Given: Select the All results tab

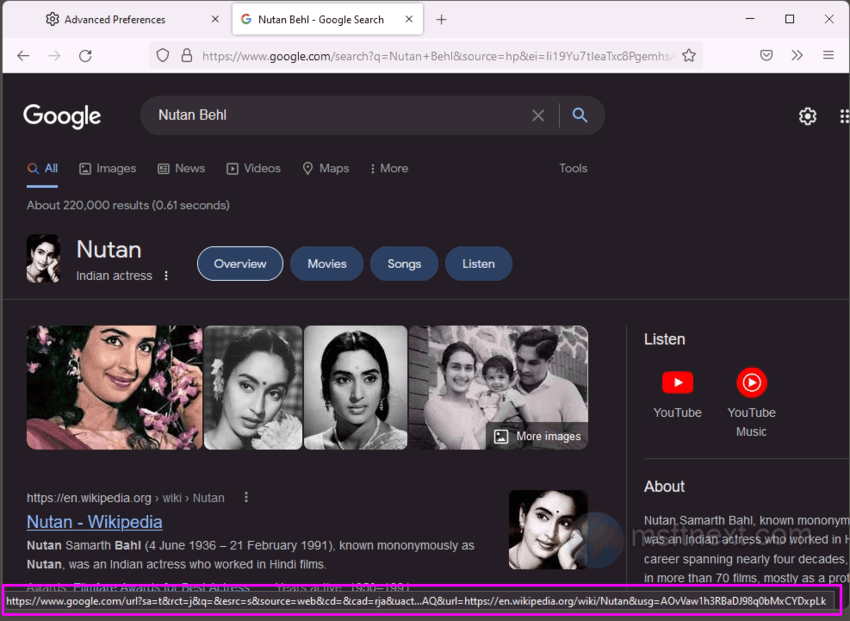Looking at the screenshot, I should 42,169.
